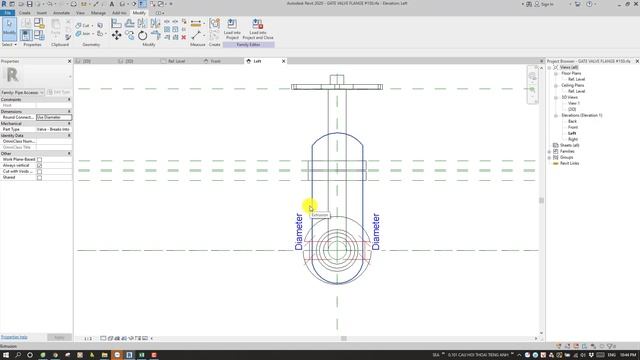The image size is (640, 360).
Task: Click the Round Connector Dimension value field
Action: (x=54, y=117)
